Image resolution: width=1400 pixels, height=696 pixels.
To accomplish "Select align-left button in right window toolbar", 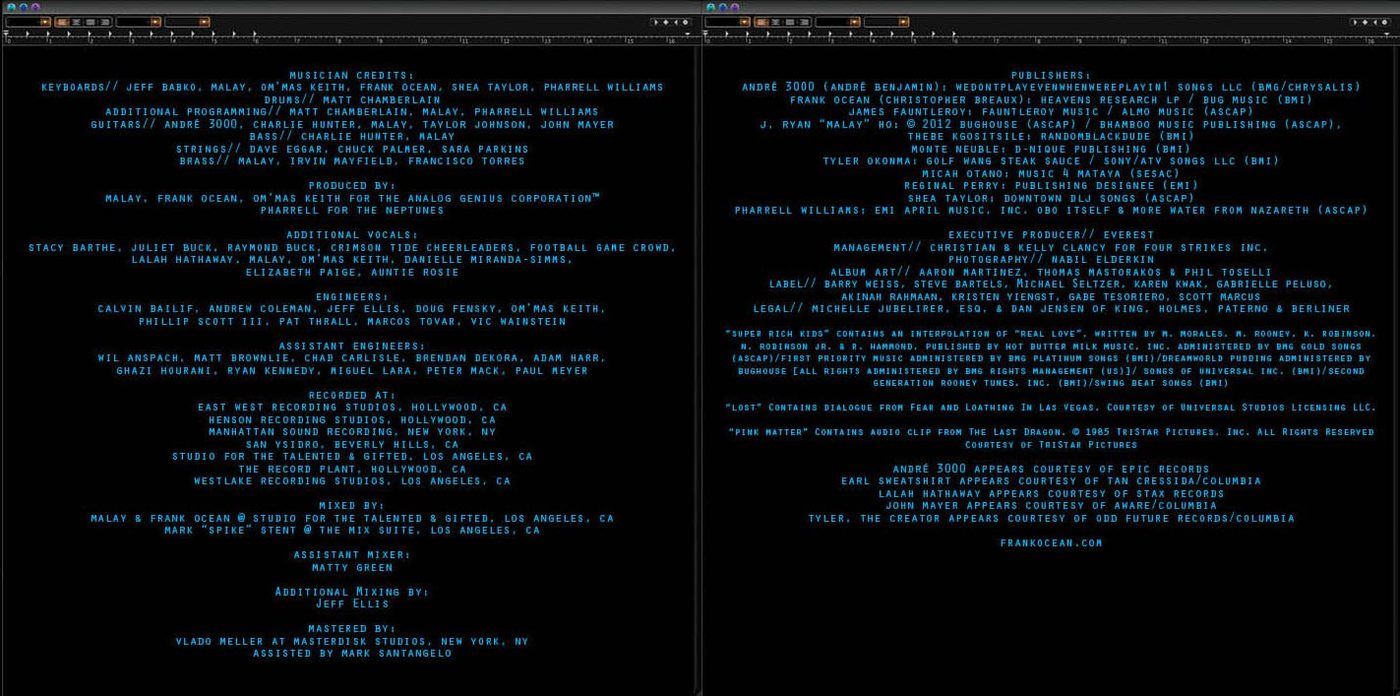I will point(761,22).
